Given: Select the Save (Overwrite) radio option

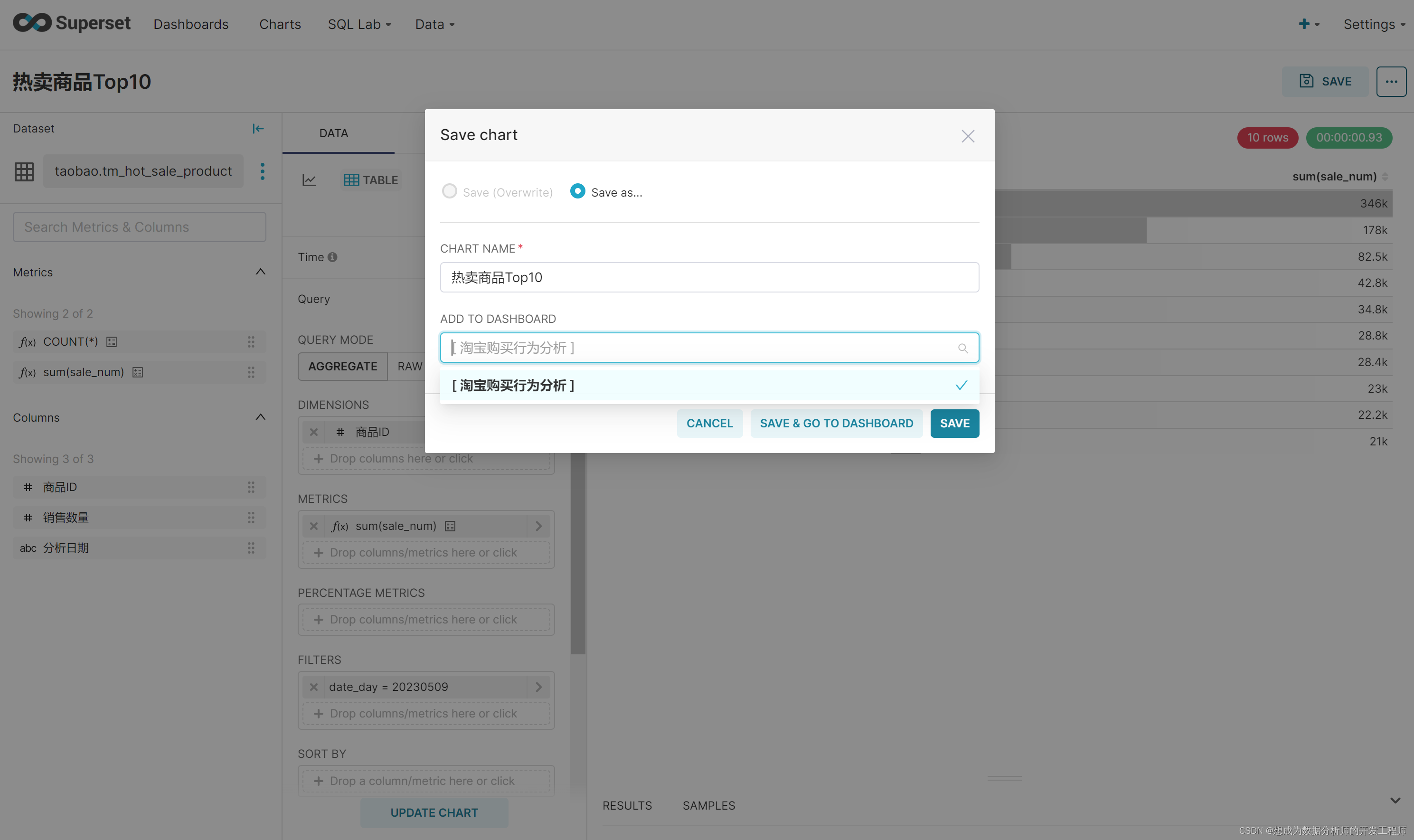Looking at the screenshot, I should [x=449, y=191].
